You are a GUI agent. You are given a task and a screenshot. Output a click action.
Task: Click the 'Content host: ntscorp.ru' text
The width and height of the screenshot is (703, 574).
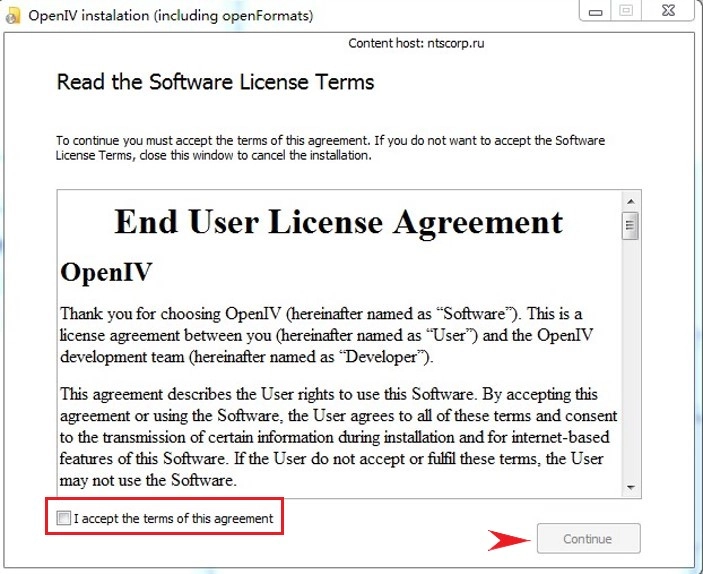(417, 43)
